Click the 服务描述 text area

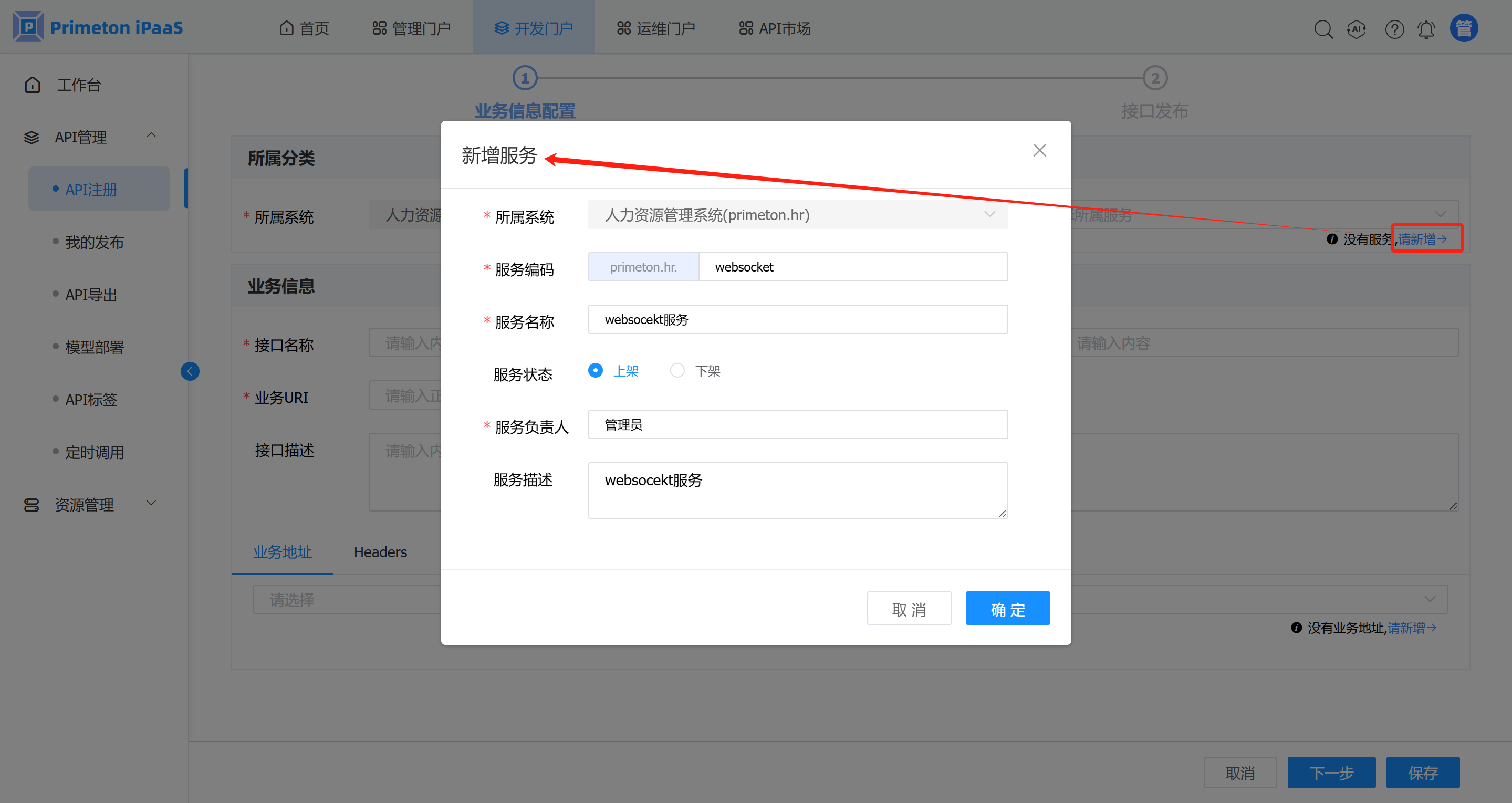797,490
